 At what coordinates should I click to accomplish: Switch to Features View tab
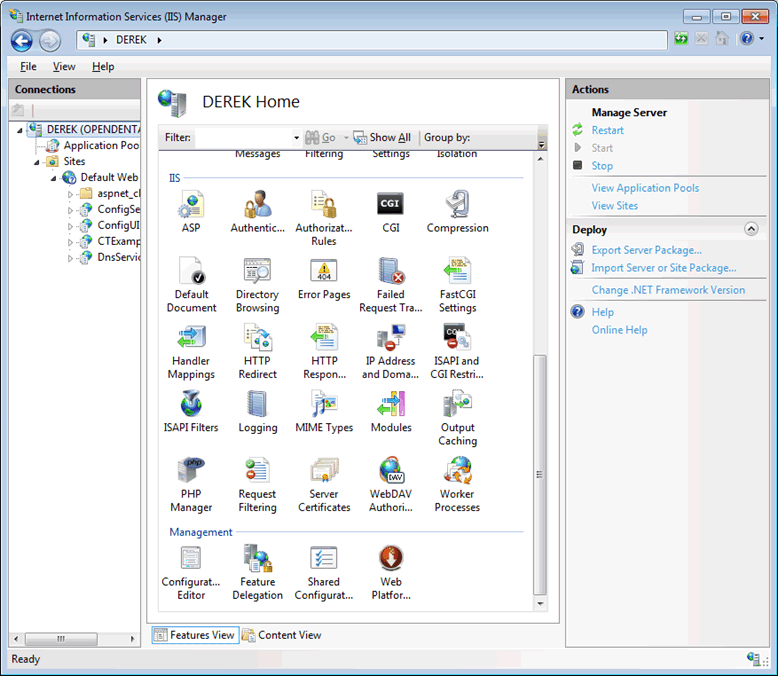point(195,635)
